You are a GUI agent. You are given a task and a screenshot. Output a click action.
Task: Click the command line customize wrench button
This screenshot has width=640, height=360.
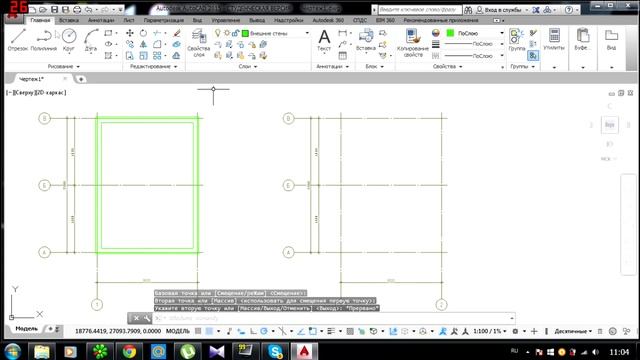(x=146, y=318)
